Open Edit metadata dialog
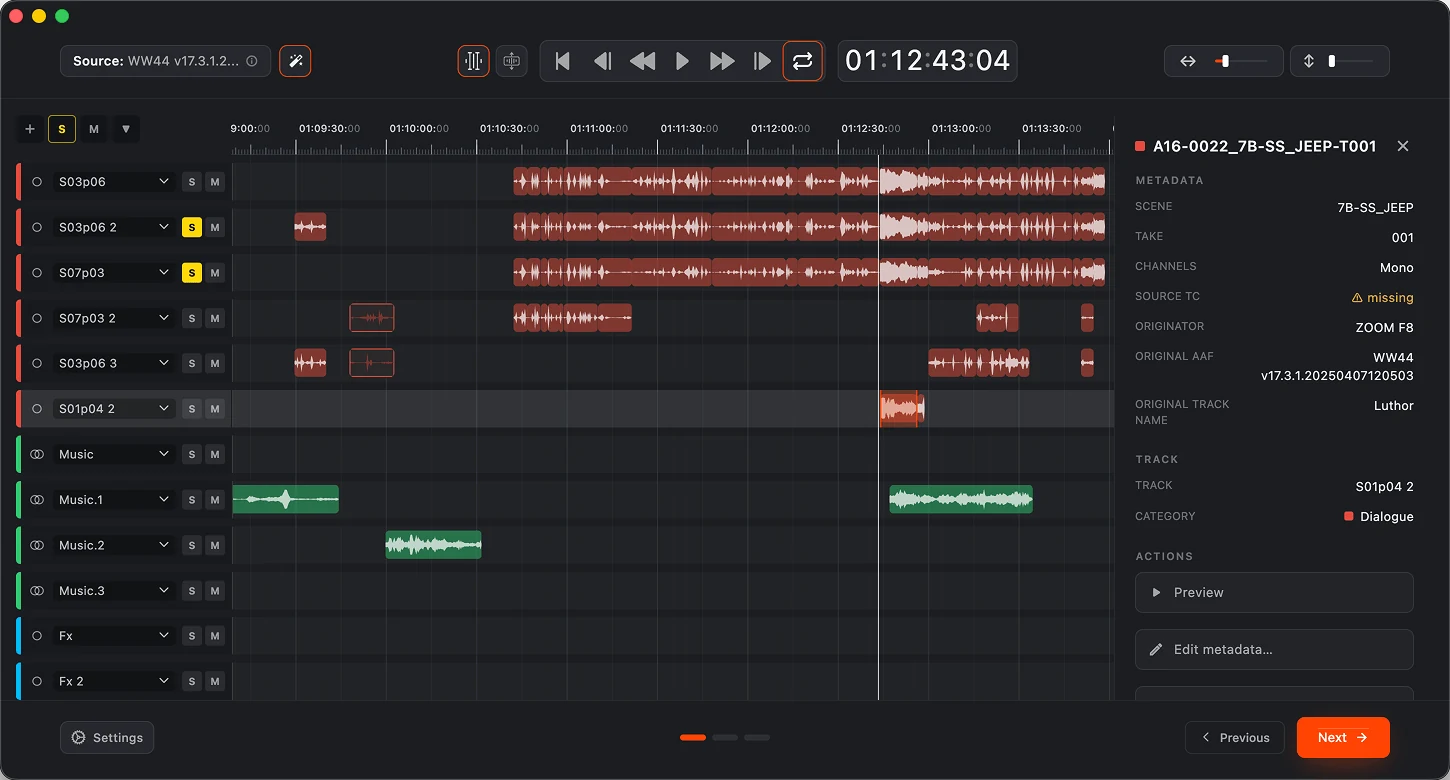Viewport: 1450px width, 780px height. click(1274, 649)
